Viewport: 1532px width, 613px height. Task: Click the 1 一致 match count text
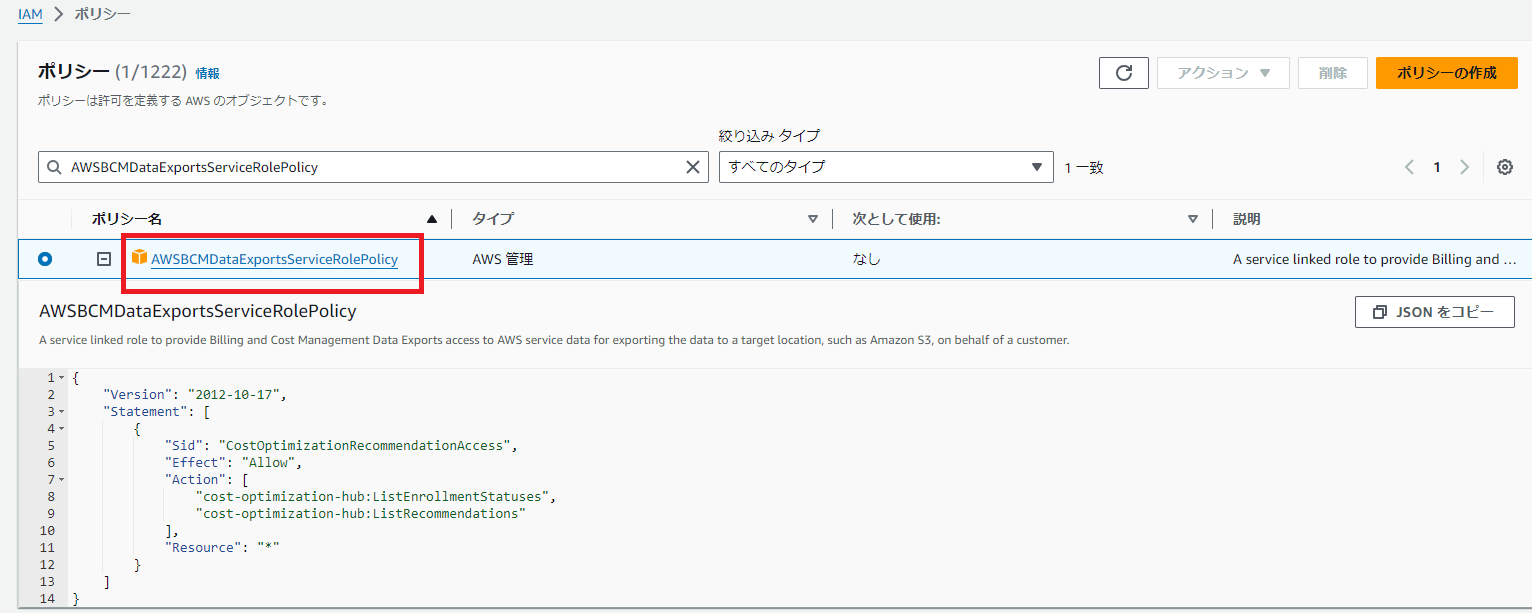(1084, 168)
